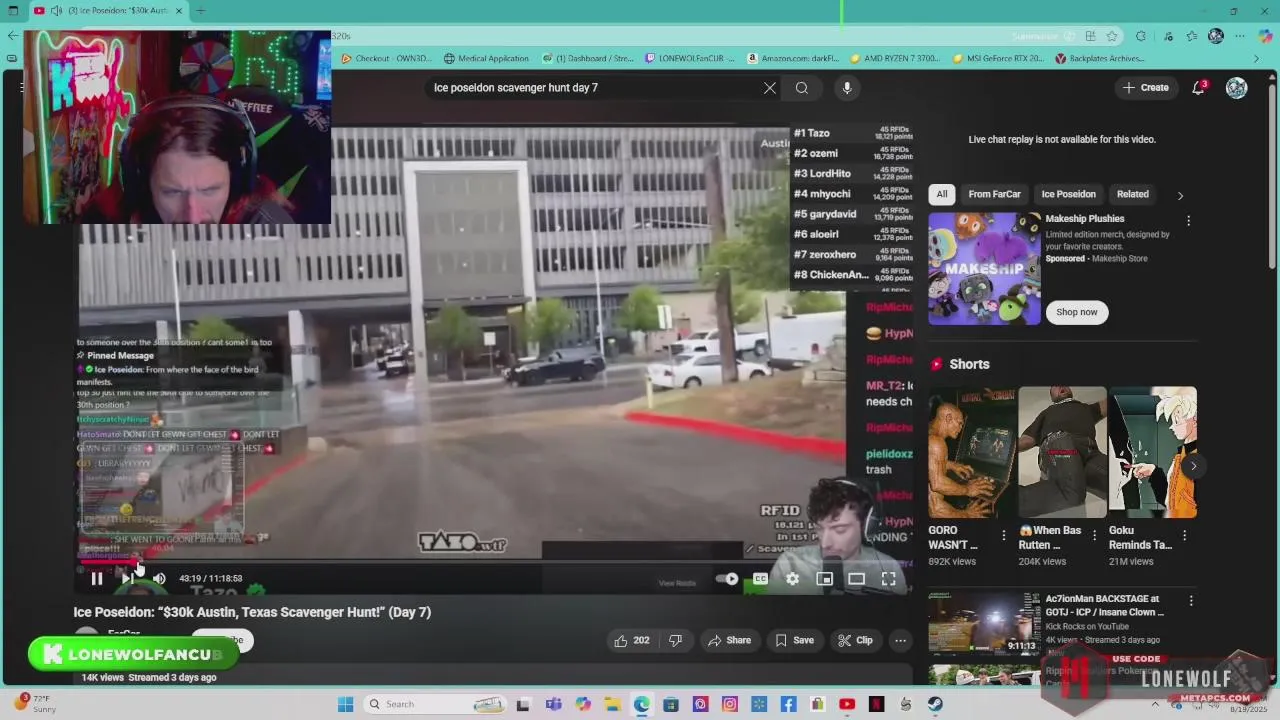Open Ac7ionMan BACKSTAGE video thumbnail
Image resolution: width=1280 pixels, height=720 pixels.
(984, 623)
